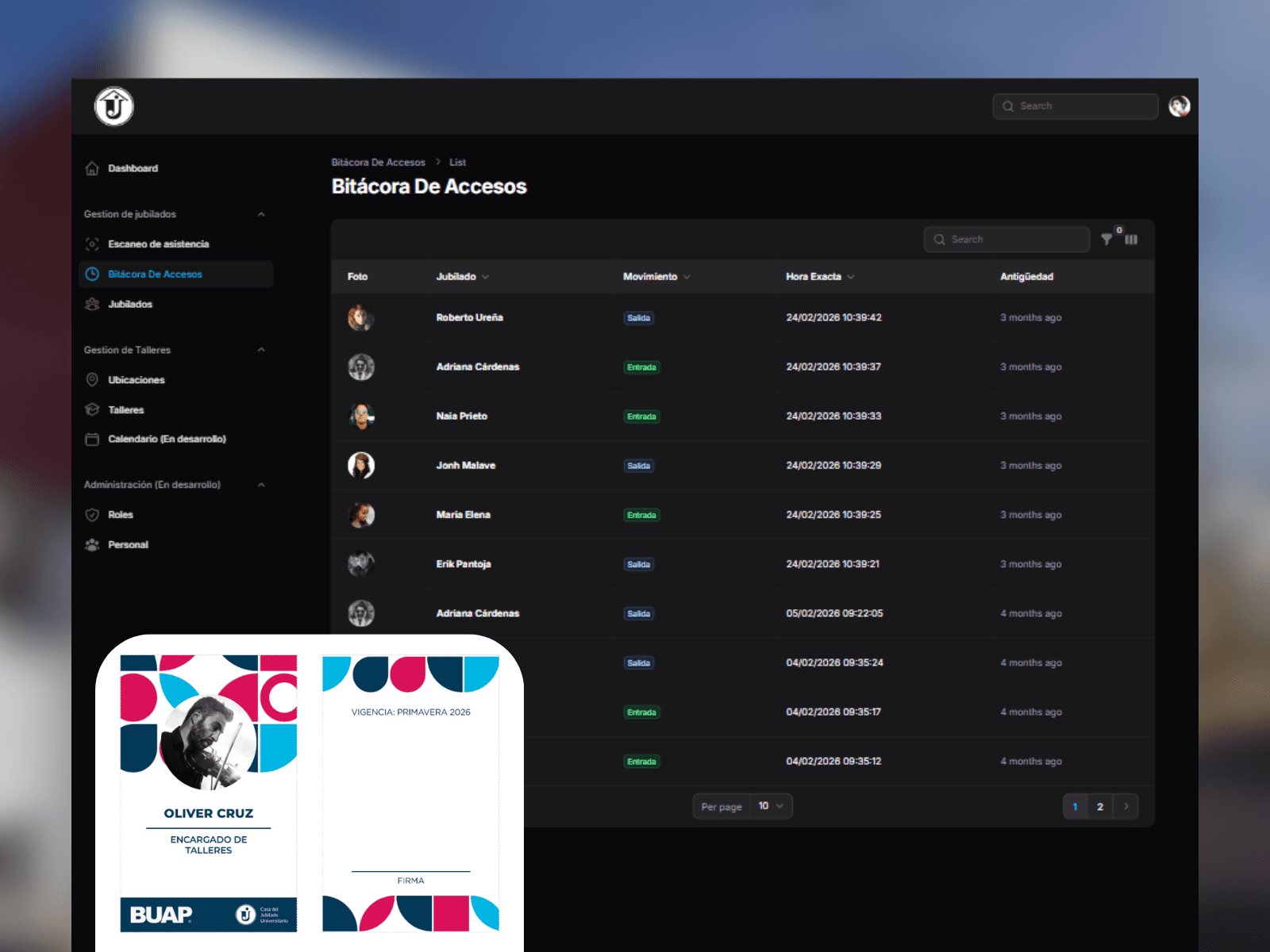Open Escaneo de asistencia
Viewport: 1270px width, 952px height.
[x=176, y=244]
